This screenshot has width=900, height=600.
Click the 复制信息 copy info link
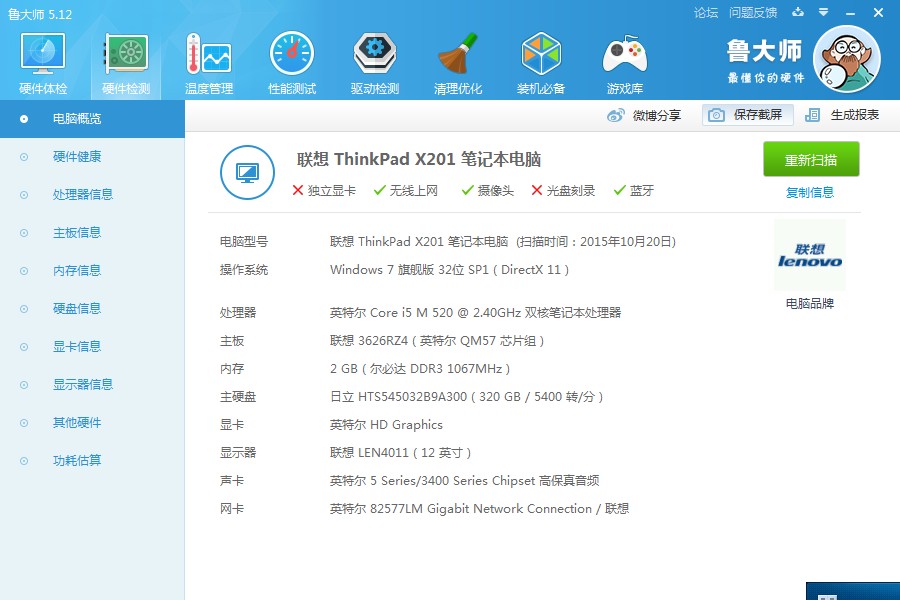(x=810, y=193)
